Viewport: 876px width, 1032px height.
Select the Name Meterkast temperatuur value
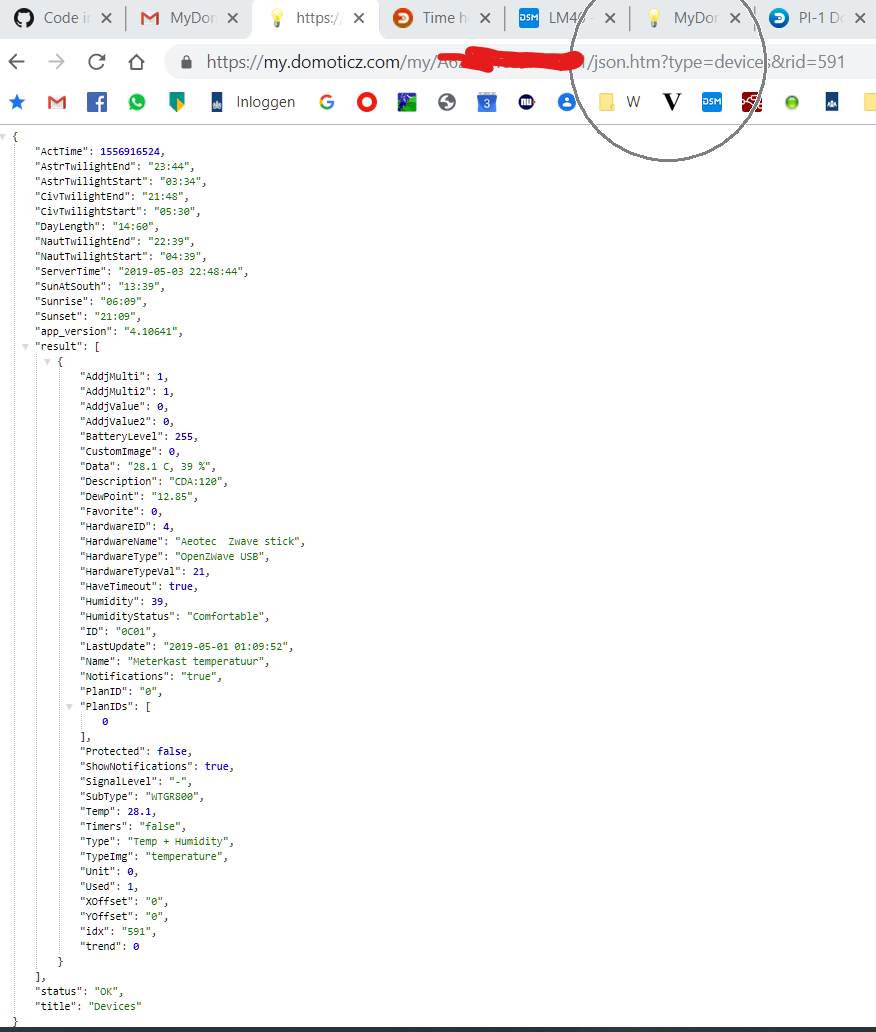196,661
